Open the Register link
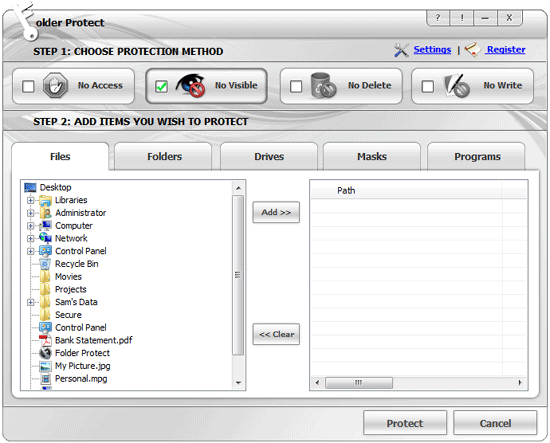550x443 pixels. 506,50
